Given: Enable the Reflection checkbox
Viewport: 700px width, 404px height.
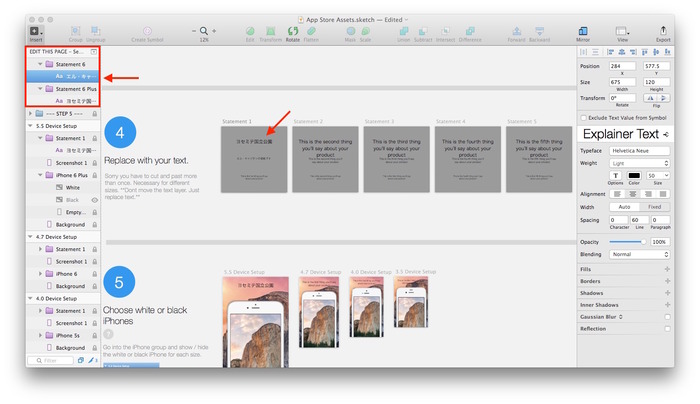Looking at the screenshot, I should pyautogui.click(x=667, y=329).
